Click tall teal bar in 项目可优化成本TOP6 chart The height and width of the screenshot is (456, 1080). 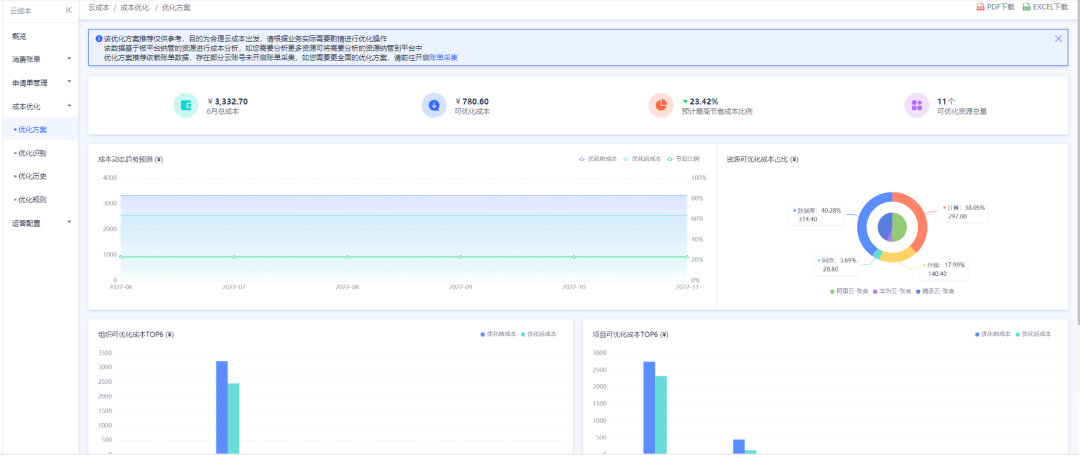point(661,415)
